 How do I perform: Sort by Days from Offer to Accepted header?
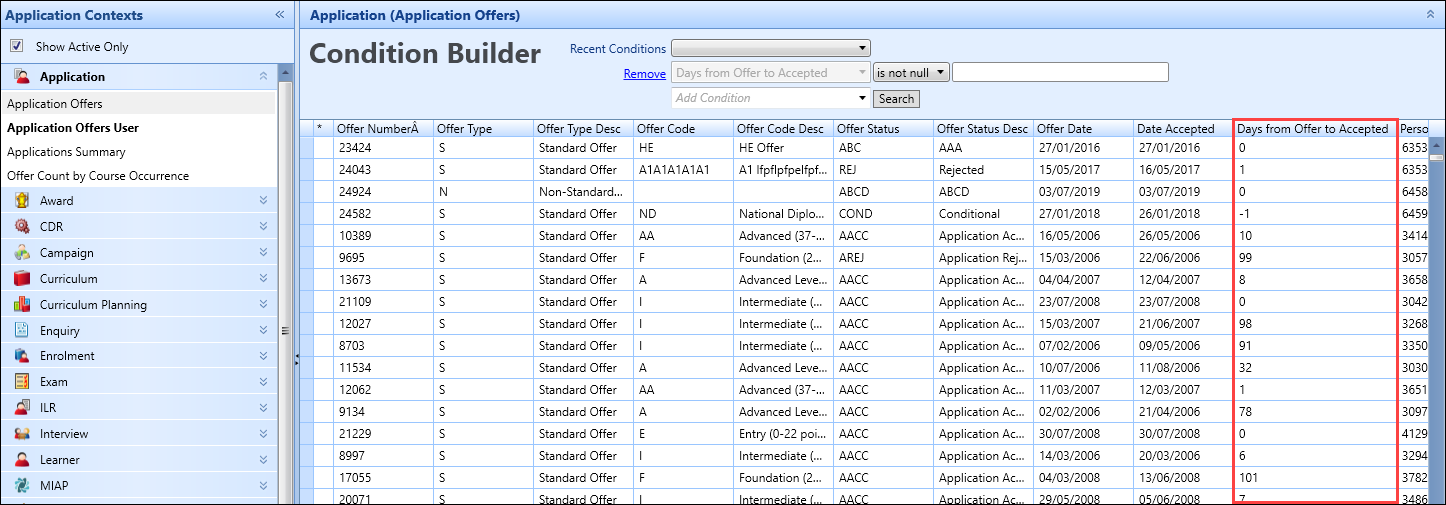pyautogui.click(x=1315, y=128)
